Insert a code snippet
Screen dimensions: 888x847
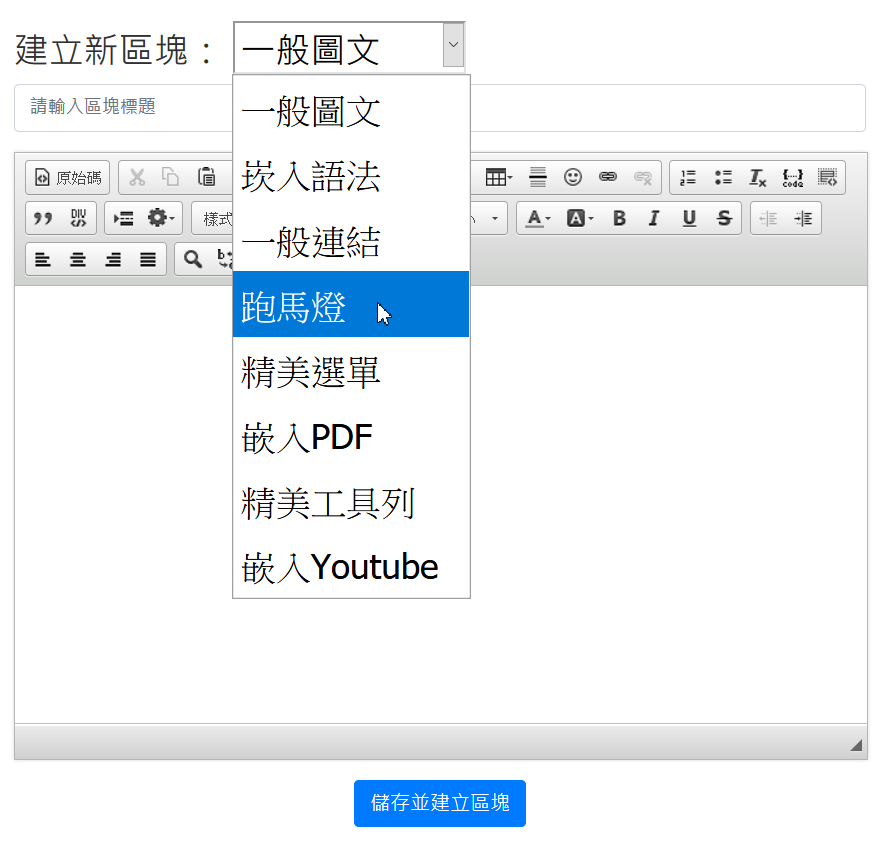click(x=792, y=178)
